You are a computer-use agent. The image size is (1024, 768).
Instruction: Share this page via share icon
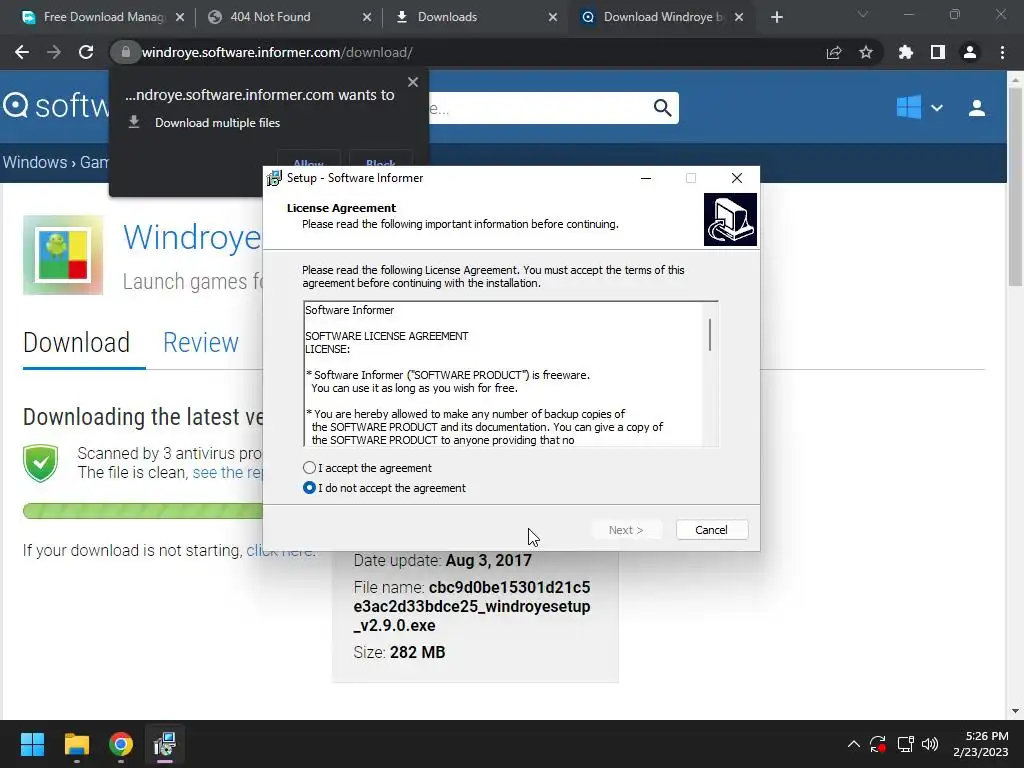[833, 52]
